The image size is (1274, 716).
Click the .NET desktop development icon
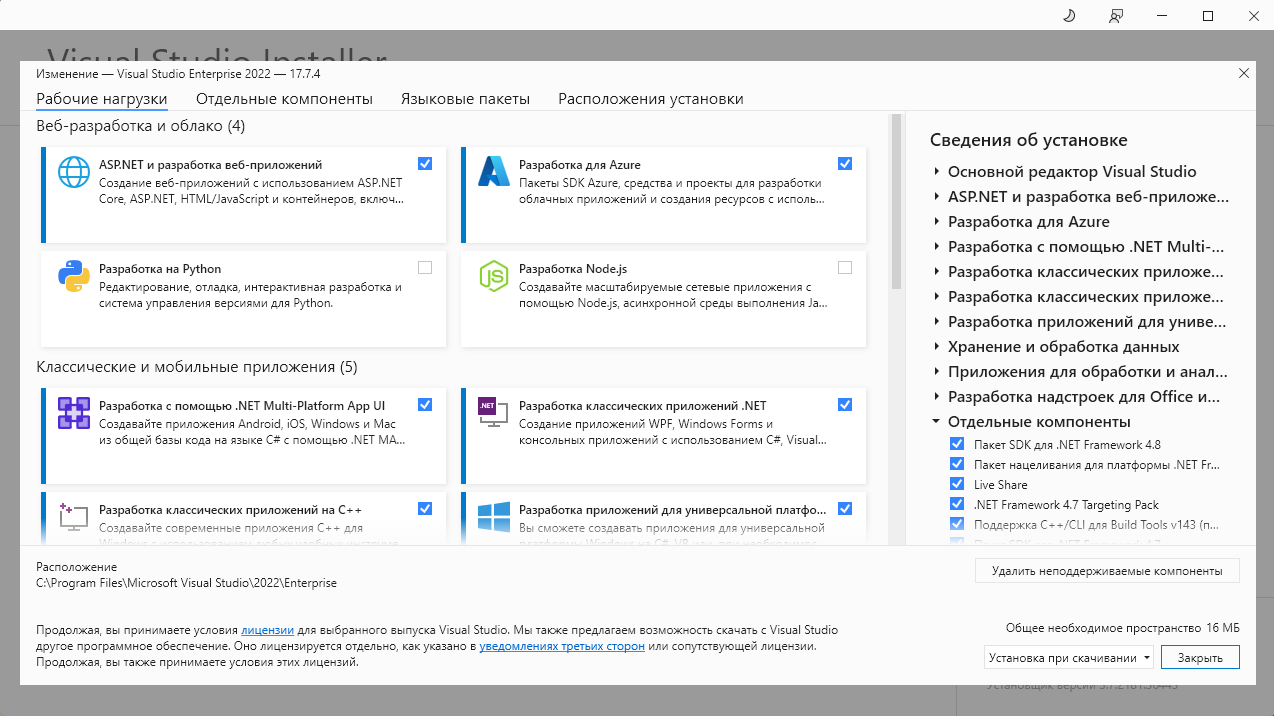coord(494,413)
